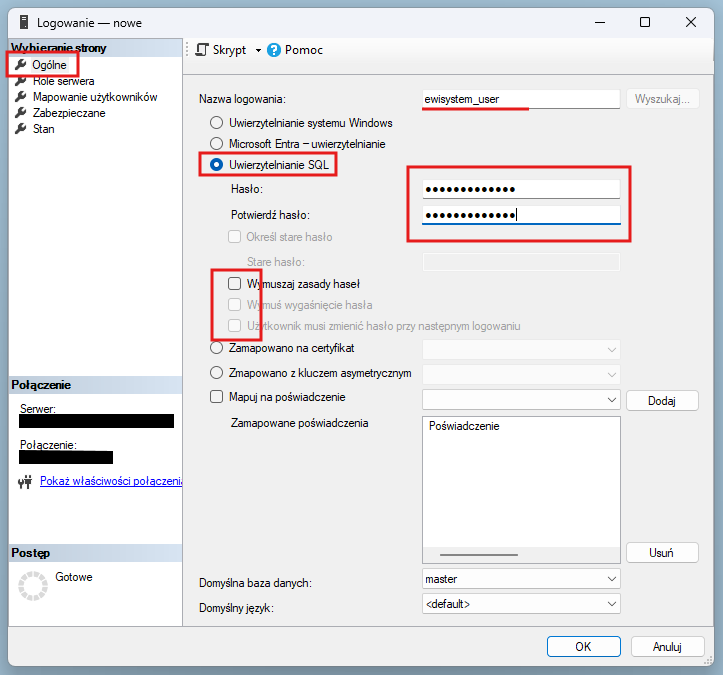Enable Wymuszaj zasady haseł checkbox
The width and height of the screenshot is (723, 675).
tap(235, 284)
